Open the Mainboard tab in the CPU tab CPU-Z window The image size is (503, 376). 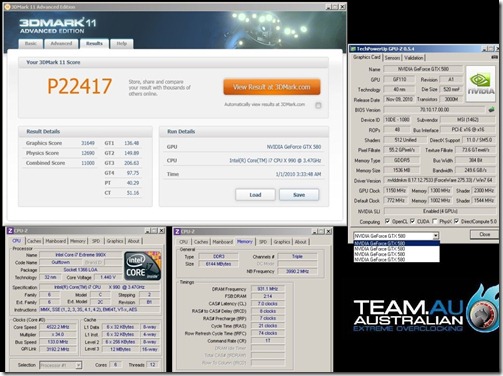pyautogui.click(x=56, y=241)
